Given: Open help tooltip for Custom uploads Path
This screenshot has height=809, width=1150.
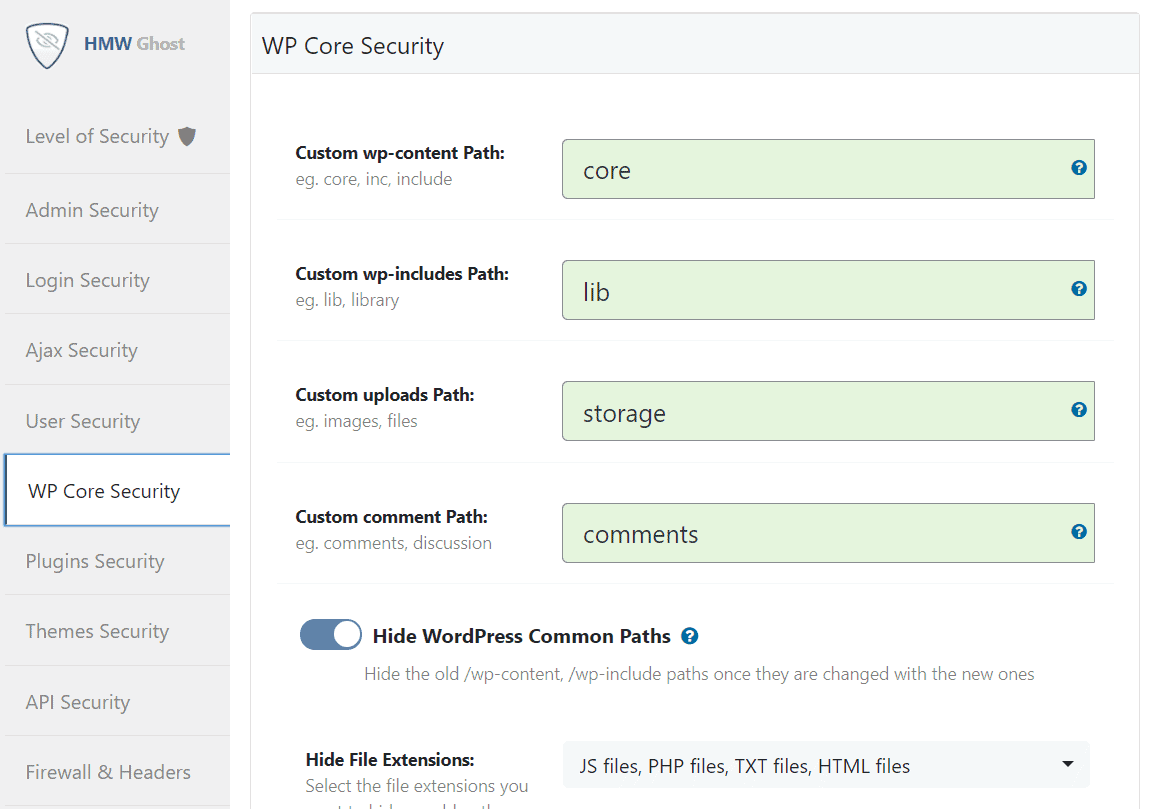Looking at the screenshot, I should pos(1079,409).
